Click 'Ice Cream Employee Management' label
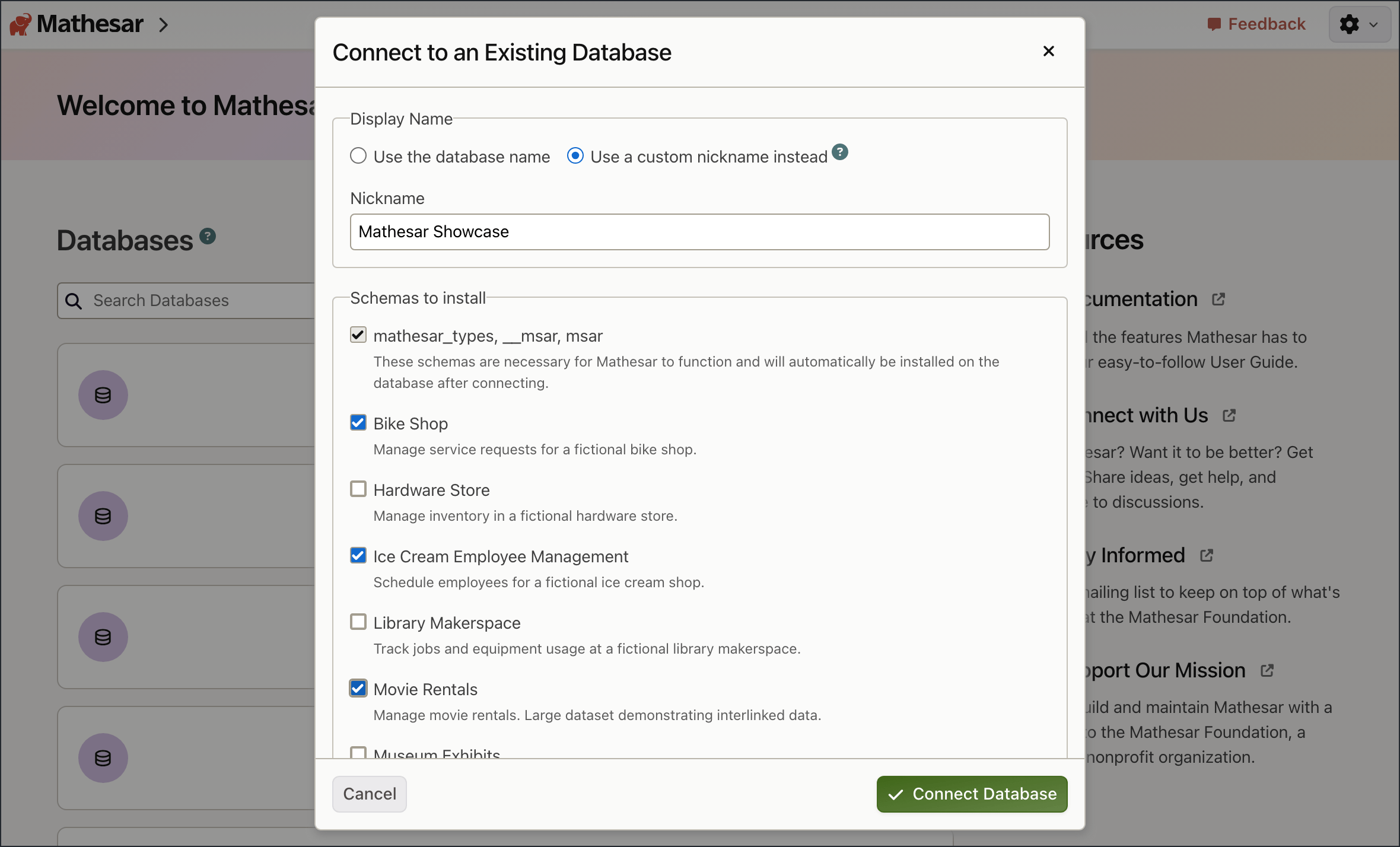This screenshot has width=1400, height=847. click(x=501, y=556)
